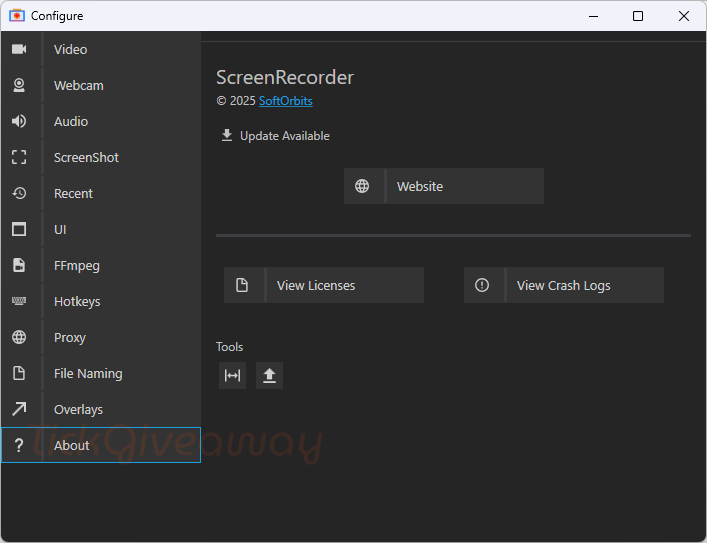The image size is (707, 543).
Task: Open the Recent tab
Action: coord(101,193)
